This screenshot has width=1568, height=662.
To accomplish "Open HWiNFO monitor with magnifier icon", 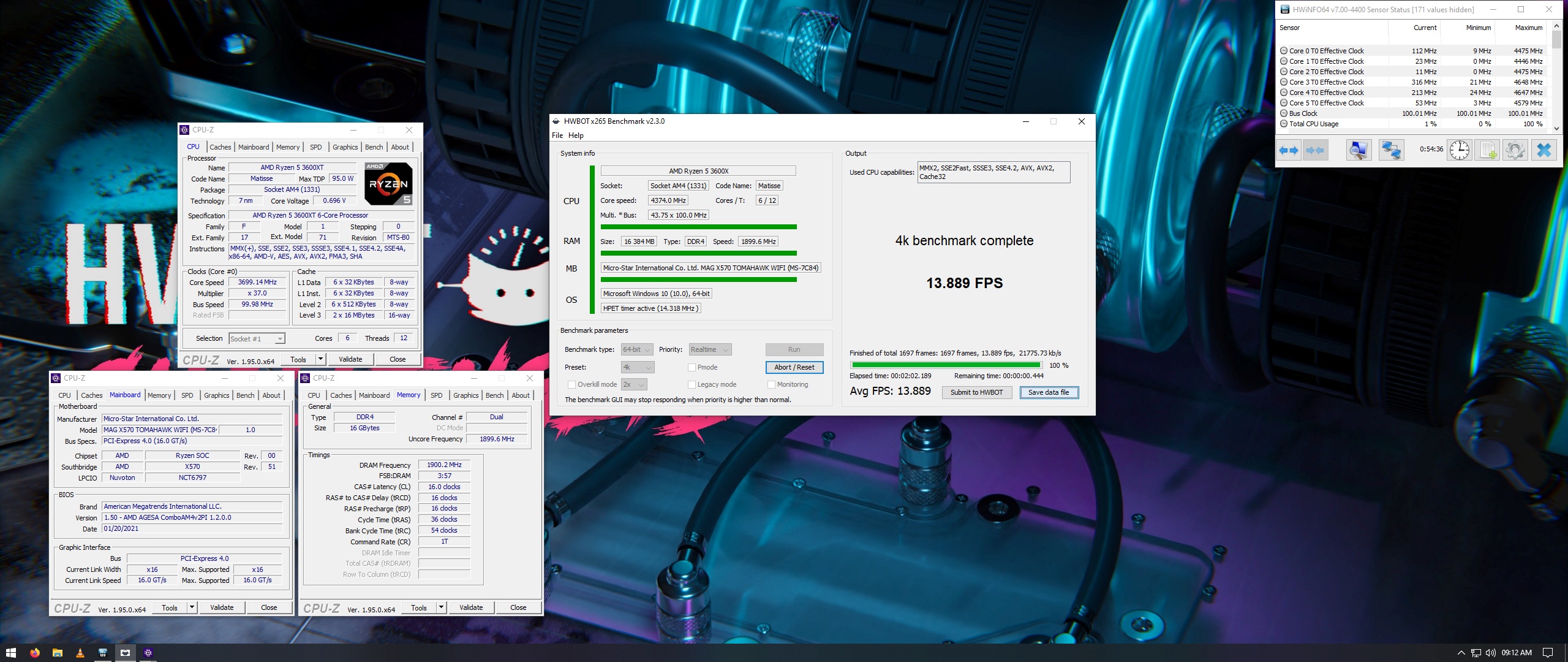I will click(x=1358, y=150).
